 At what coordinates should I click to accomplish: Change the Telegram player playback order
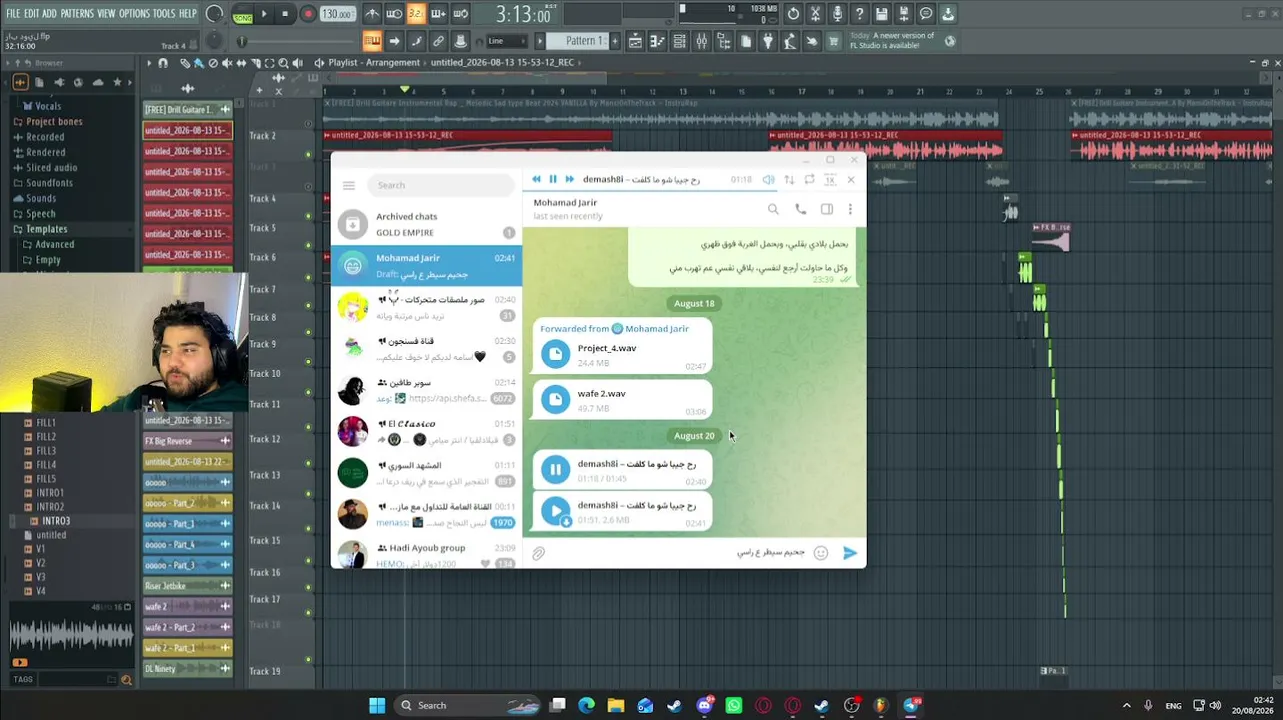point(789,179)
